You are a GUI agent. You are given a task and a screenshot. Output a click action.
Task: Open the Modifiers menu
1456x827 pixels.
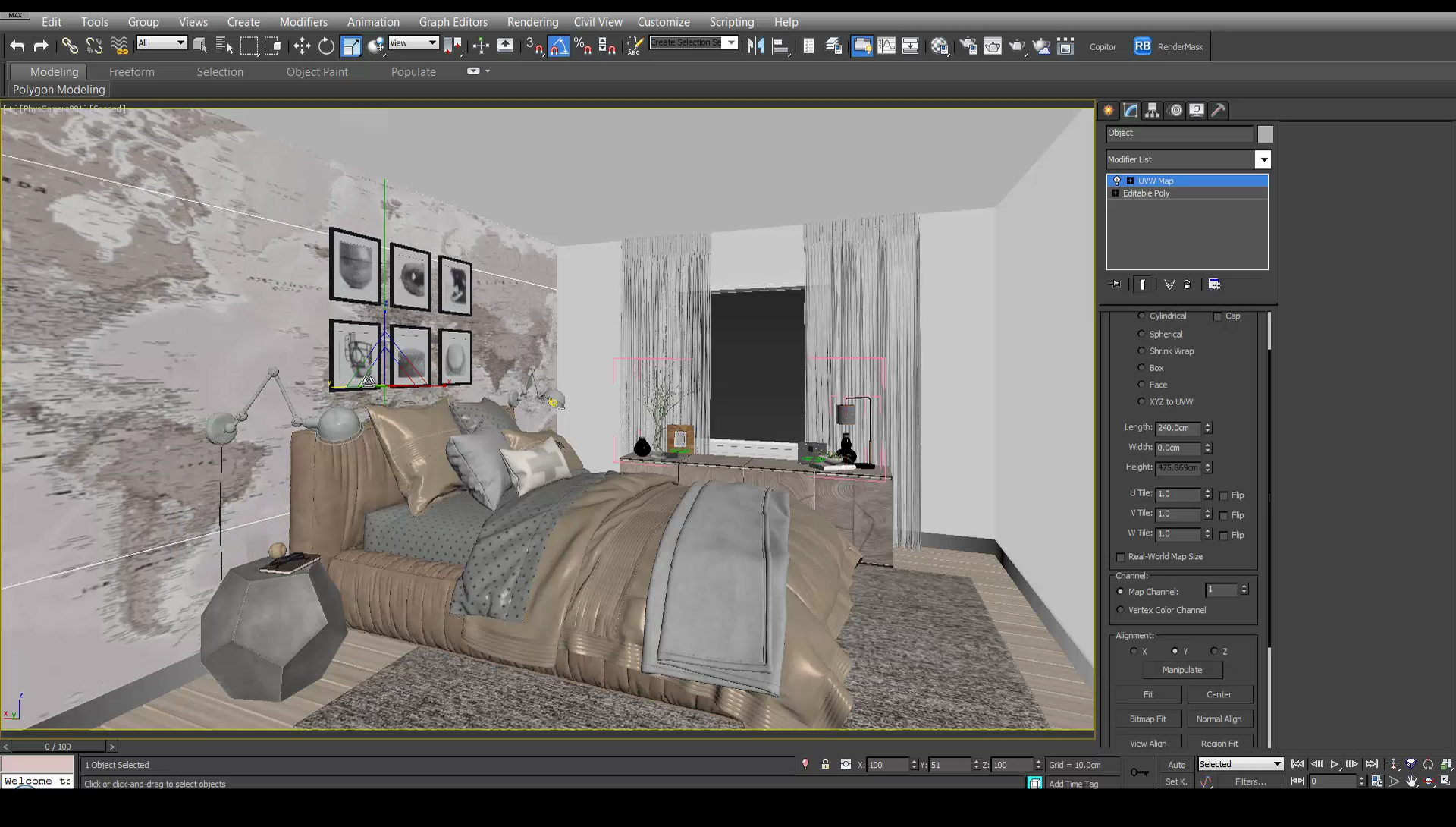coord(303,22)
